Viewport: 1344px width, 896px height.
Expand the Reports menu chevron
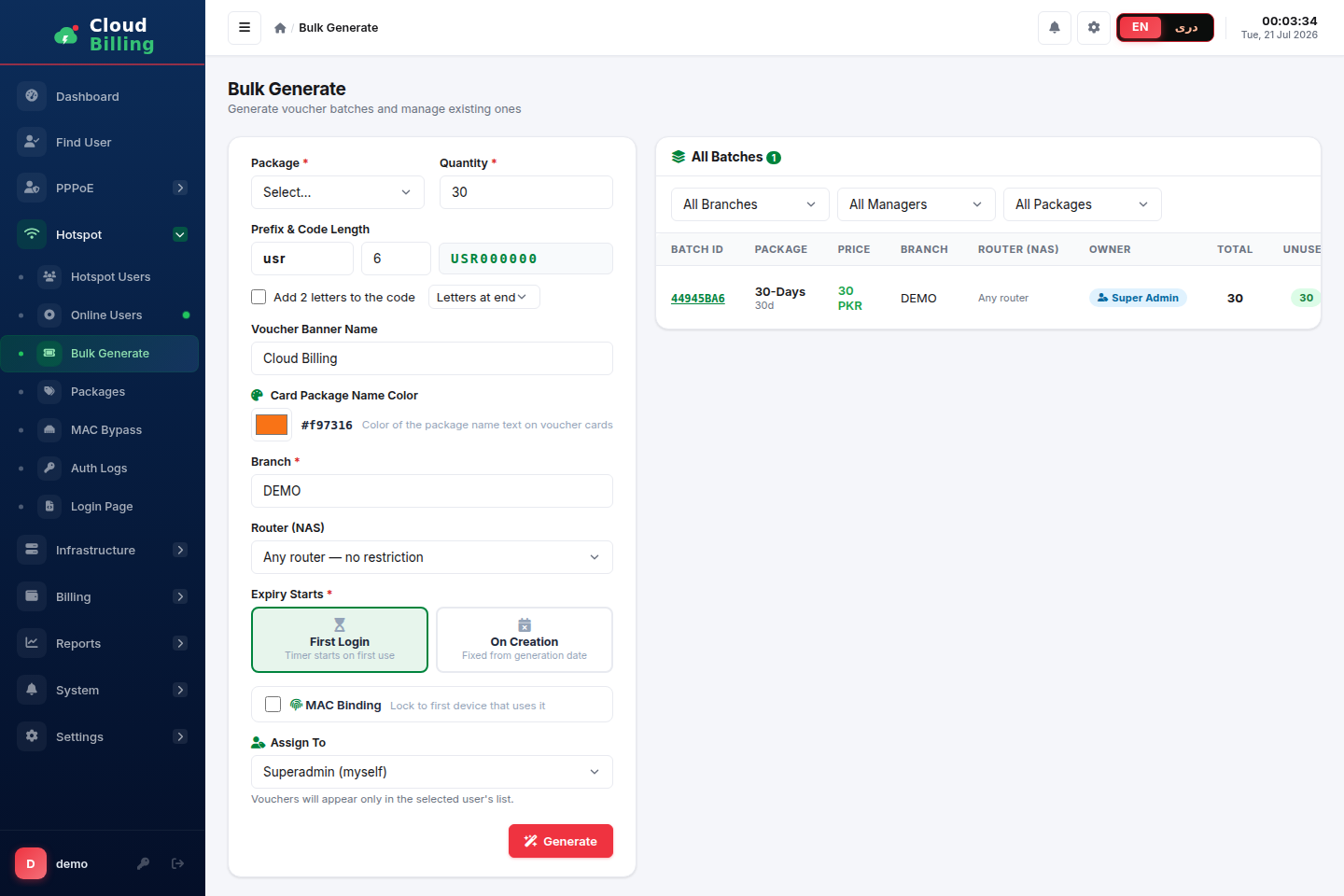(180, 643)
